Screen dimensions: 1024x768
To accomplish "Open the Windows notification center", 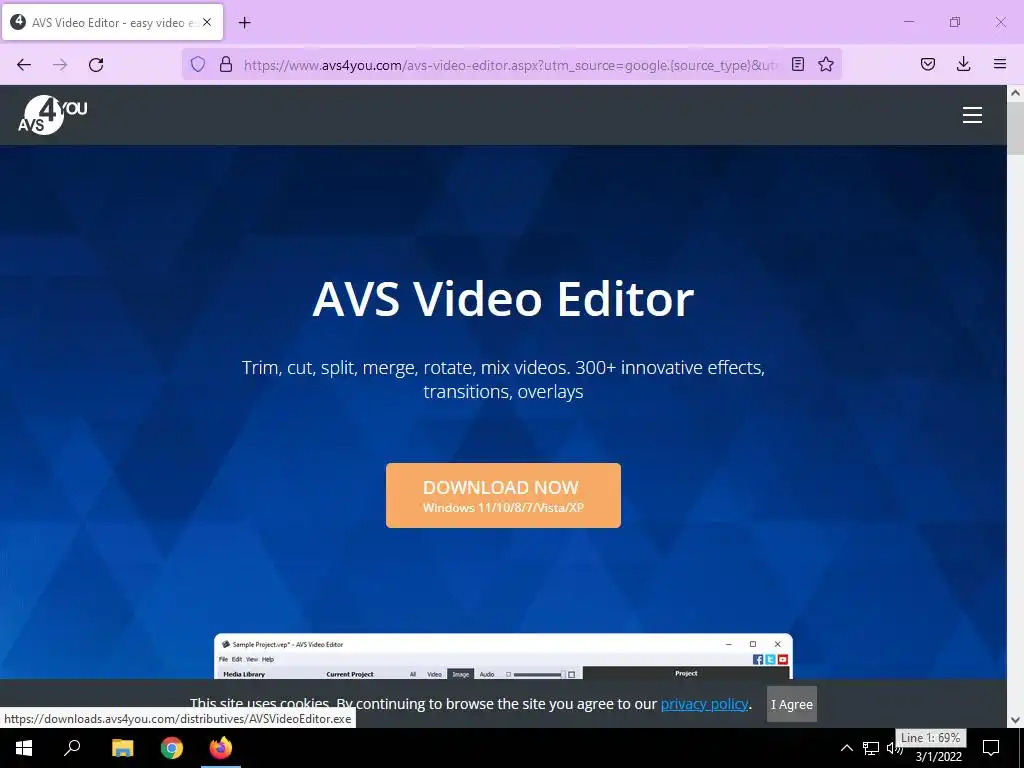I will [x=991, y=748].
